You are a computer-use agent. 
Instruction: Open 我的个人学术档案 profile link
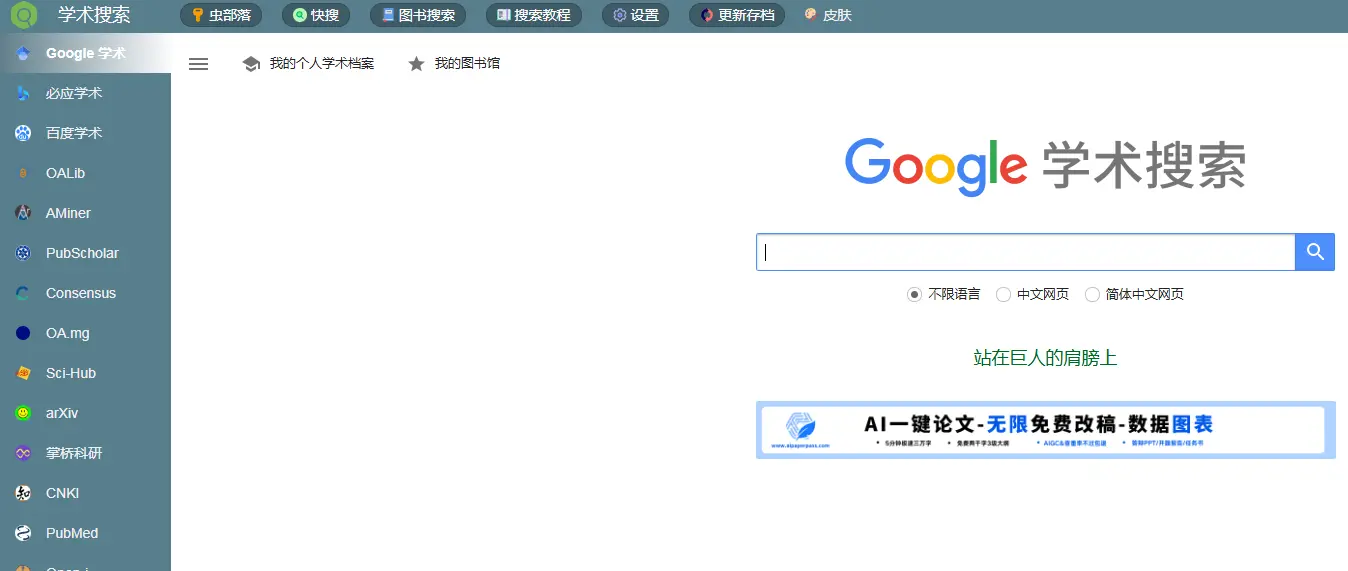(x=308, y=64)
